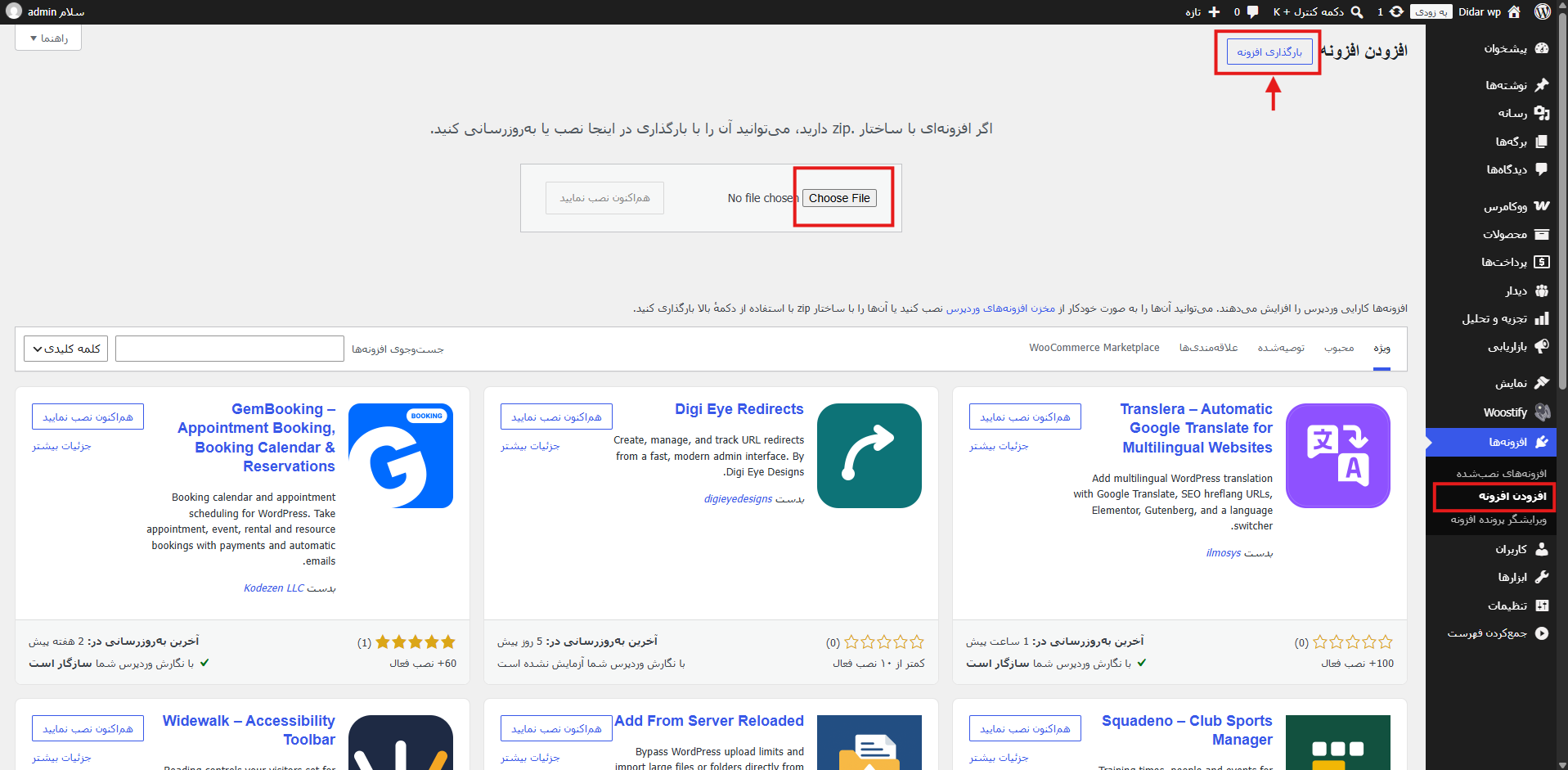Image resolution: width=1568 pixels, height=770 pixels.
Task: Click the Digi Eye Redirects arrow thumbnail
Action: [x=869, y=456]
